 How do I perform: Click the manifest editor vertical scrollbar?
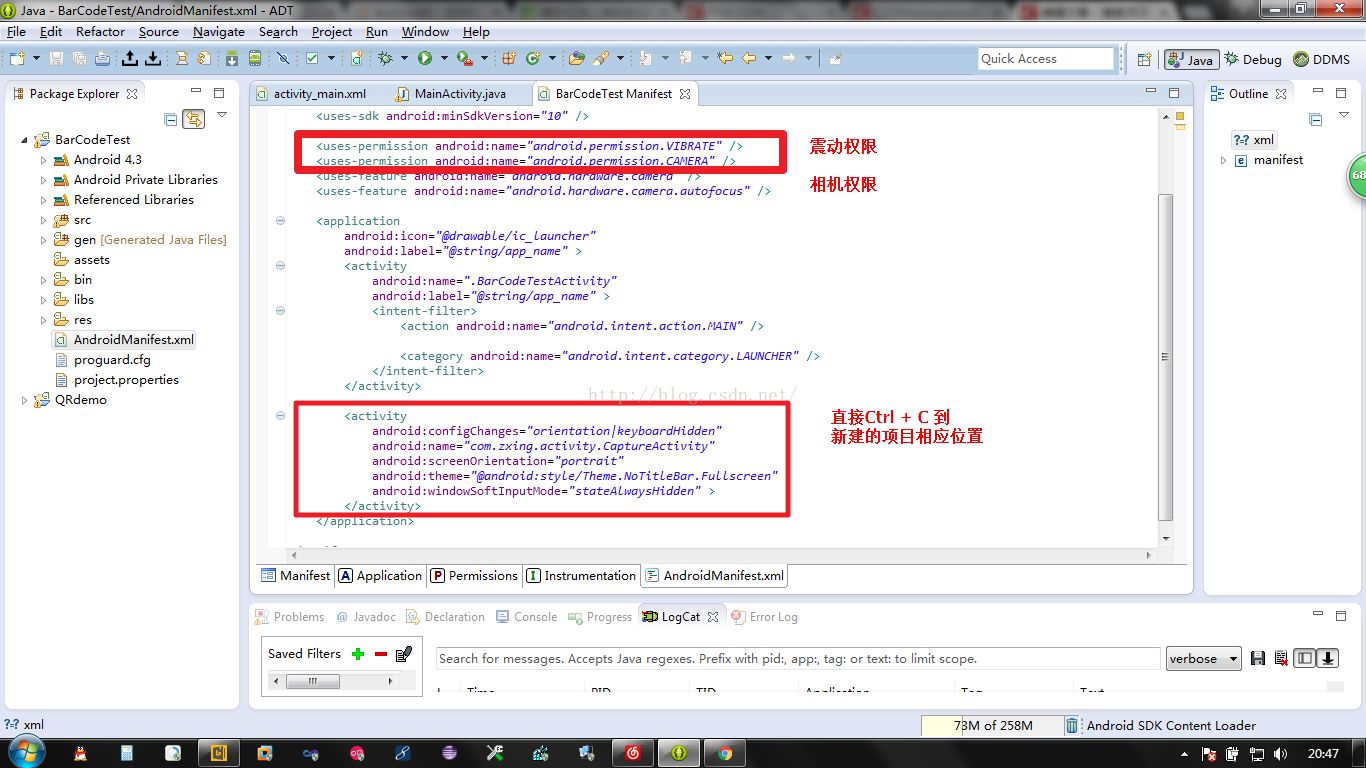pyautogui.click(x=1165, y=358)
